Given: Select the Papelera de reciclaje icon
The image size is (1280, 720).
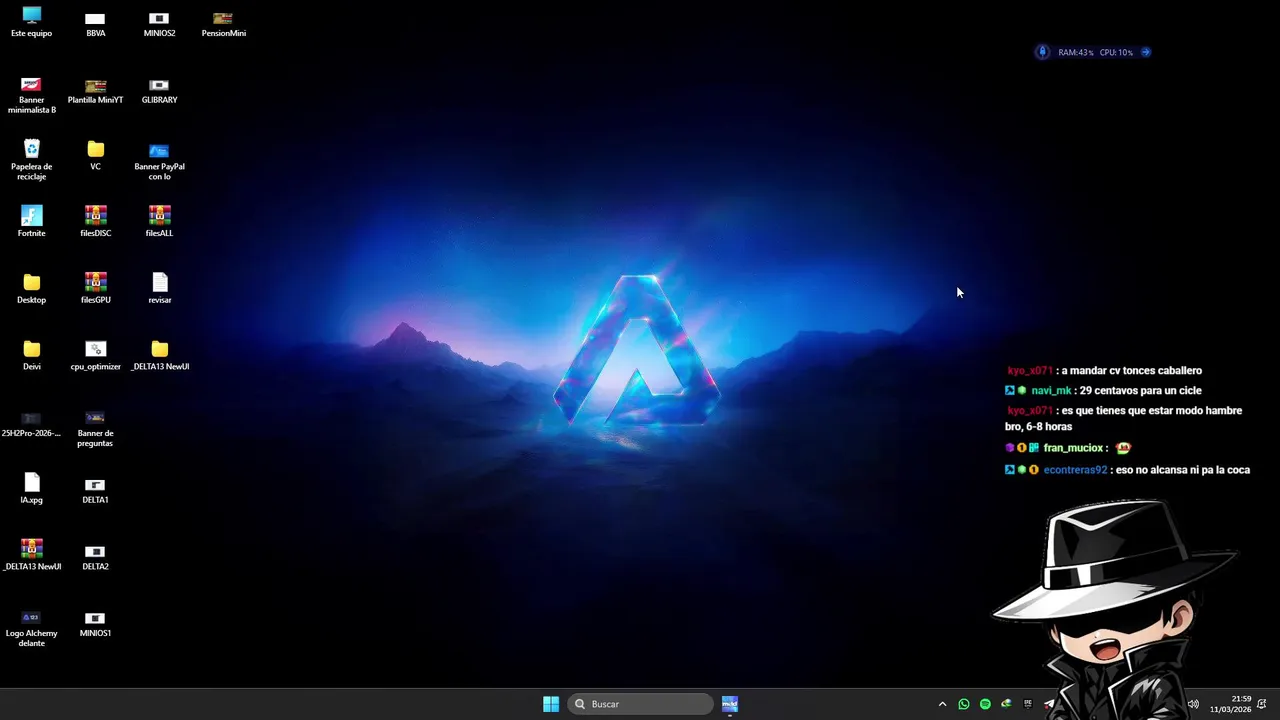Looking at the screenshot, I should tap(32, 160).
